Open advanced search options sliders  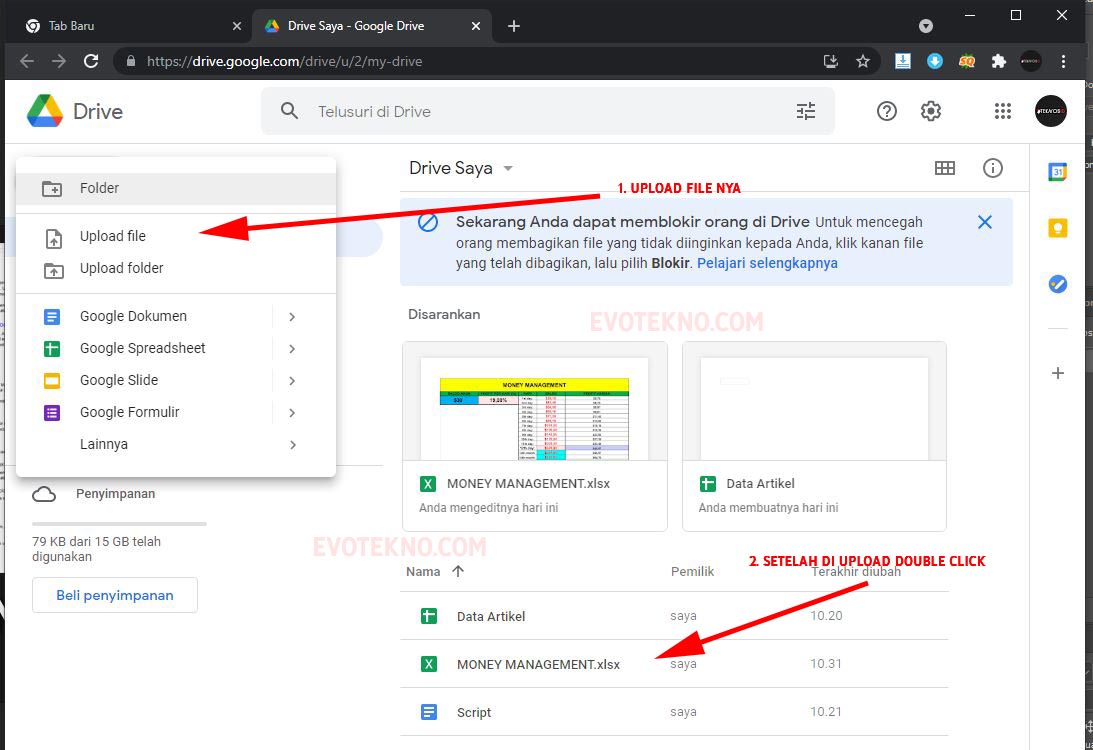pos(806,111)
